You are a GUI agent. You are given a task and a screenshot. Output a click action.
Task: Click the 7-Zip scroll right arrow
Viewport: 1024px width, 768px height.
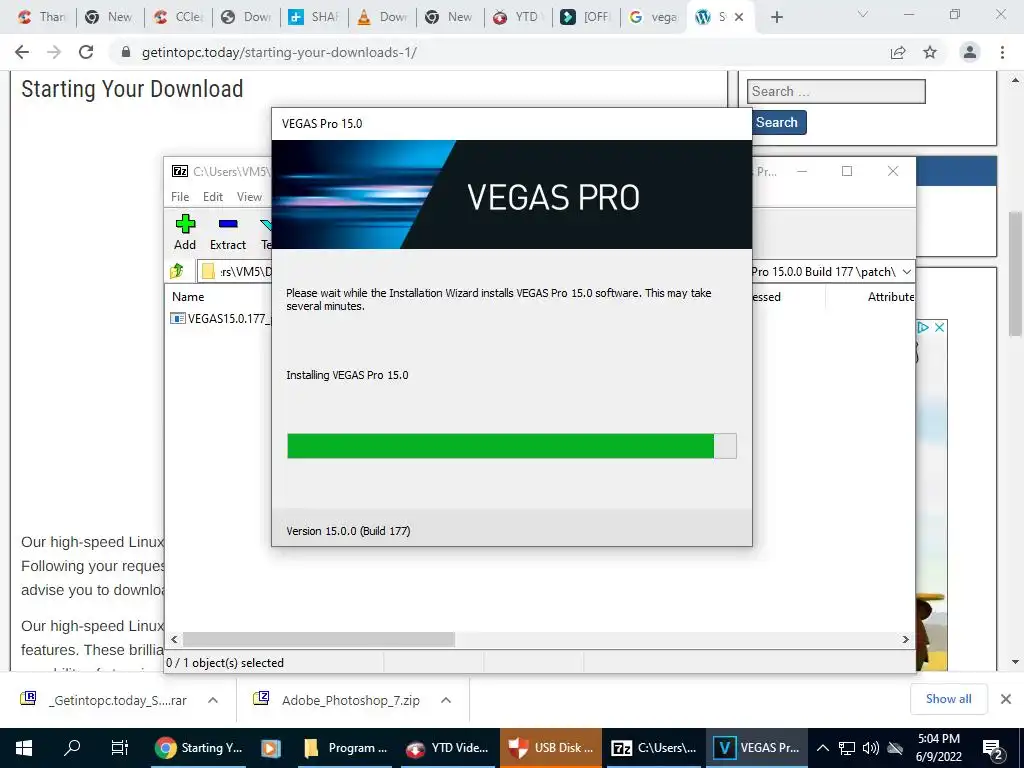pyautogui.click(x=905, y=639)
